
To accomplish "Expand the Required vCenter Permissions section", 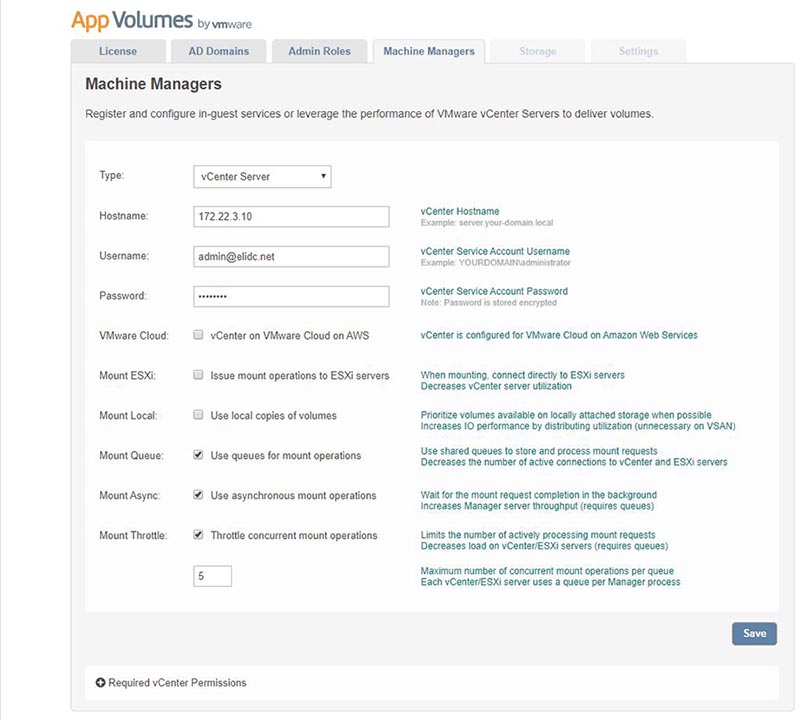I will click(x=177, y=683).
